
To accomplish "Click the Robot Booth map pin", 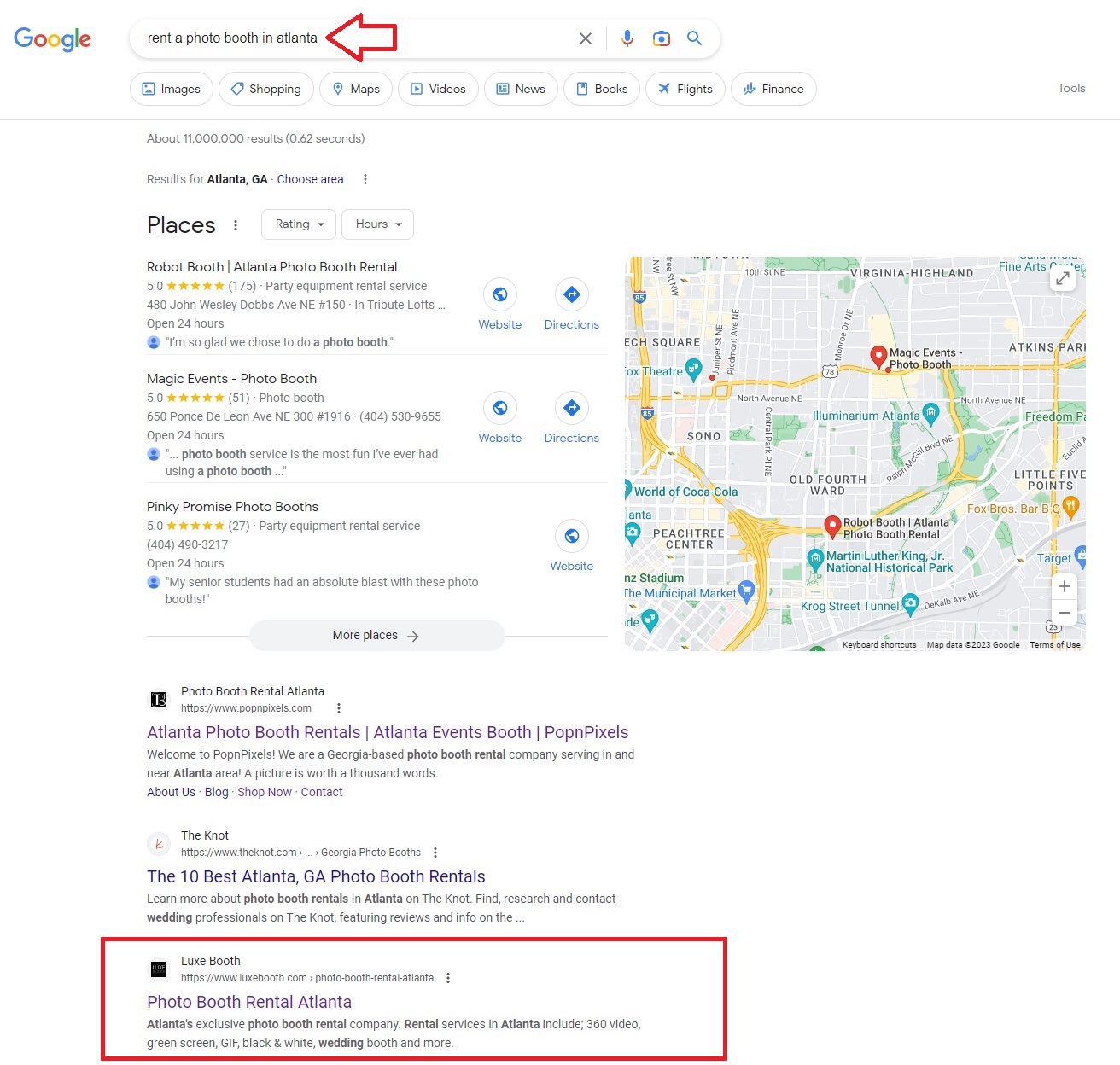I will point(832,527).
